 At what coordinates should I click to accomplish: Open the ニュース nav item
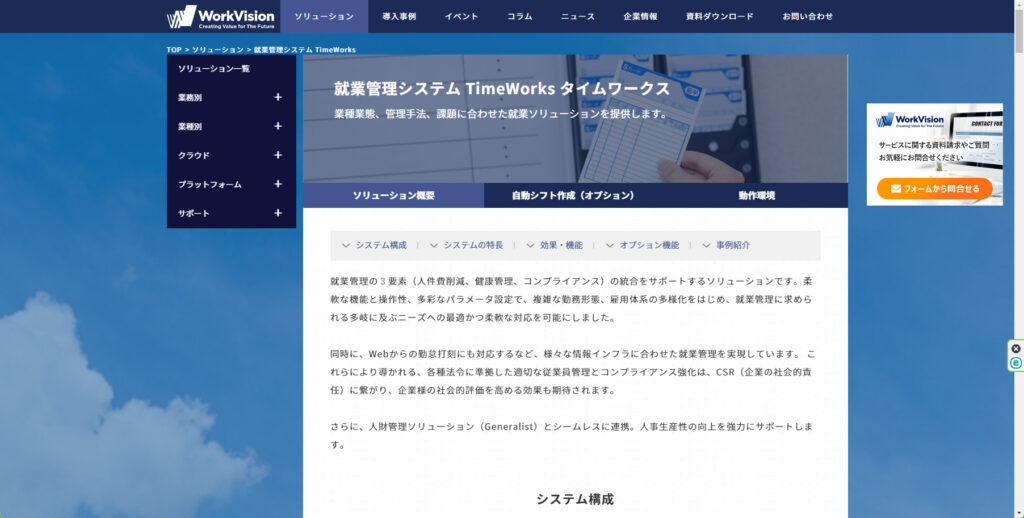coord(578,16)
